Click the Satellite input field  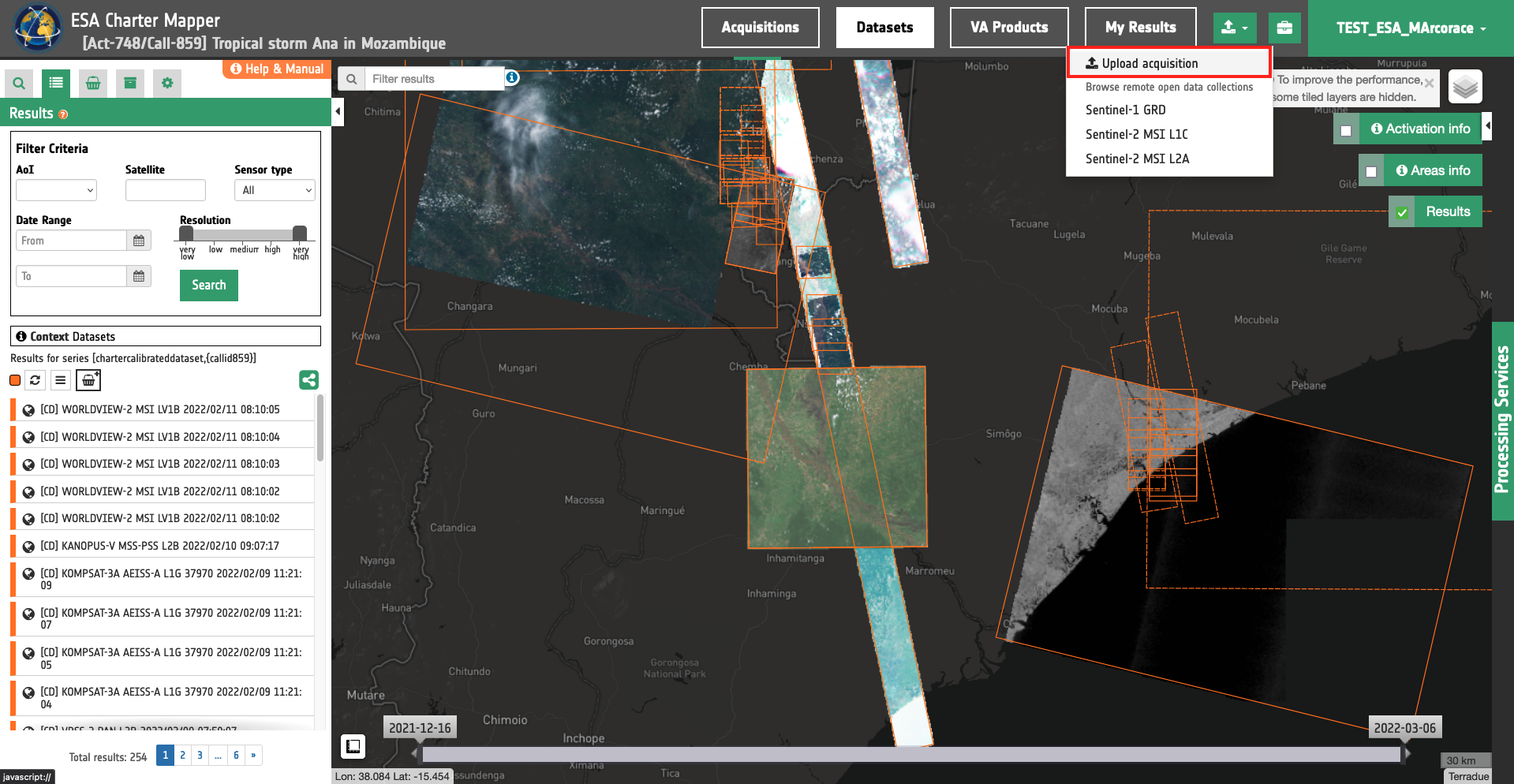165,190
